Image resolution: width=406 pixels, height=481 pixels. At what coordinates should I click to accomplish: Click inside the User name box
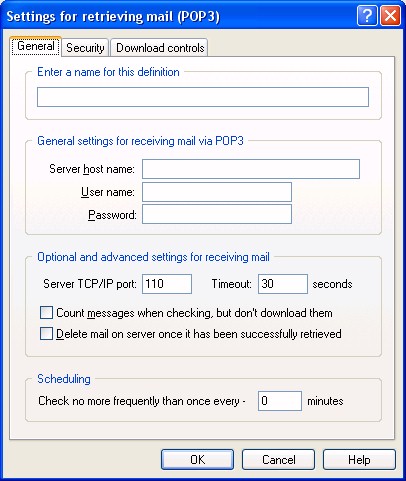(x=217, y=192)
